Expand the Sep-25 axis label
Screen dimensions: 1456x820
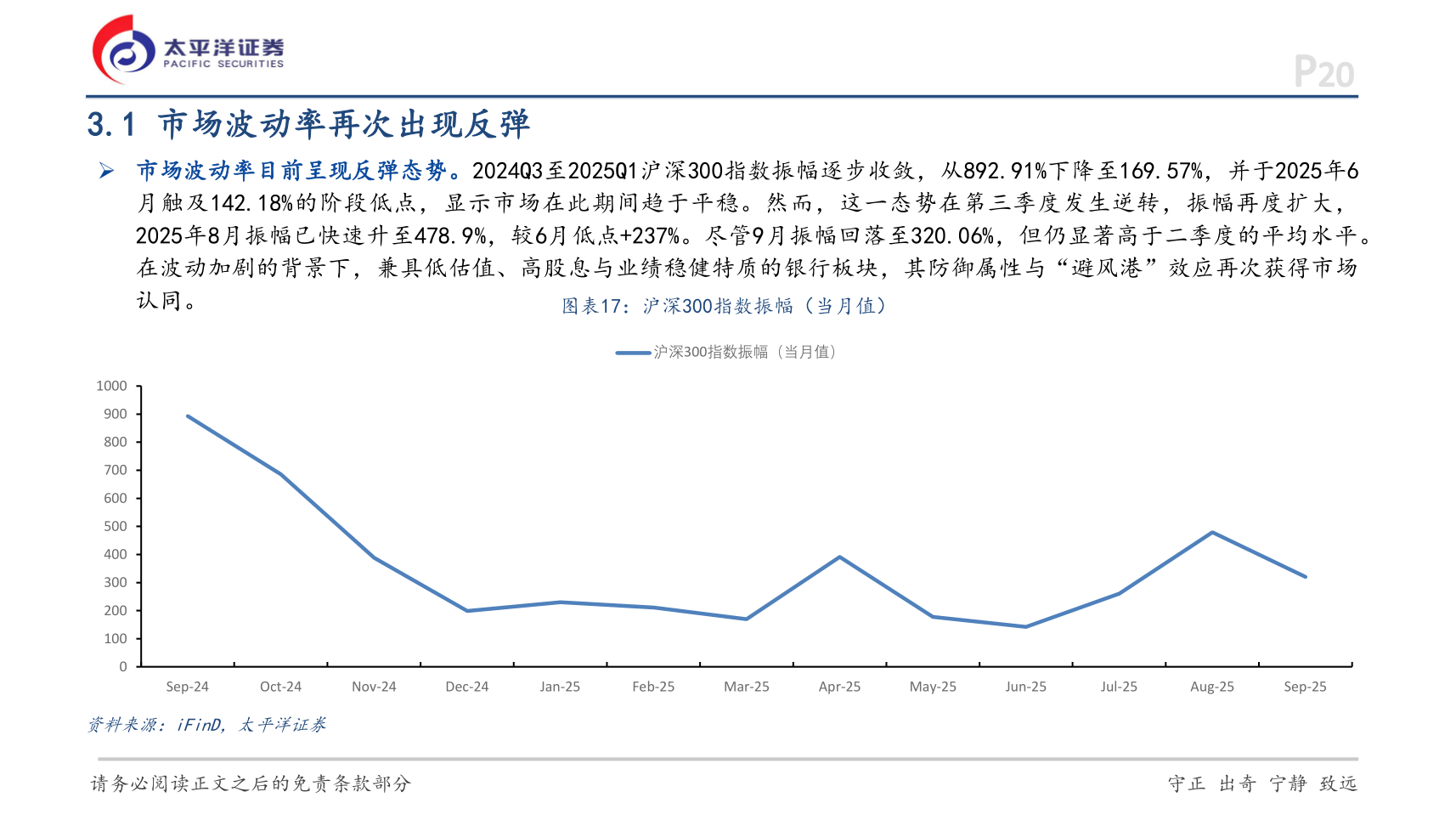tap(1305, 686)
